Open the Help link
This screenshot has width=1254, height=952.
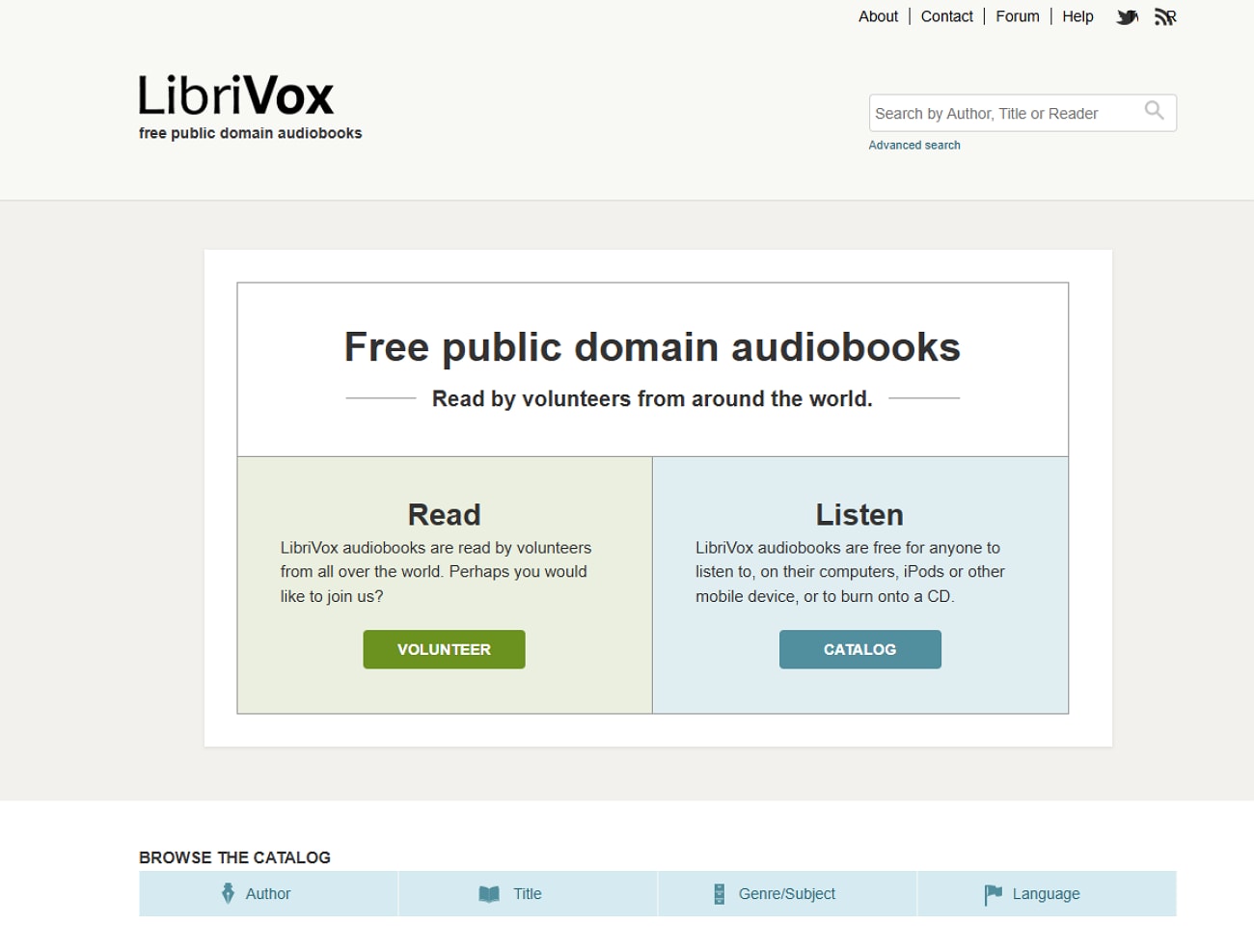tap(1077, 16)
